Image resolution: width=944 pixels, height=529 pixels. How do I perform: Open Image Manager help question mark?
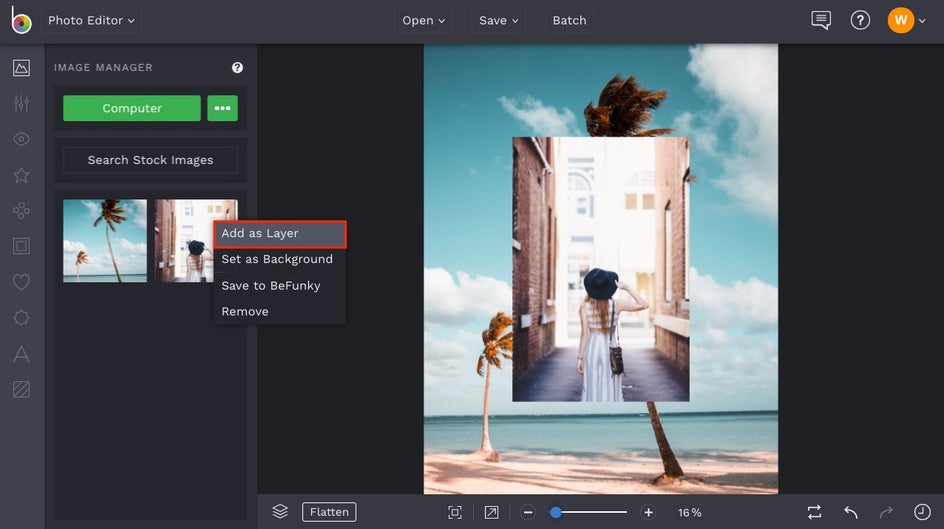pyautogui.click(x=237, y=67)
